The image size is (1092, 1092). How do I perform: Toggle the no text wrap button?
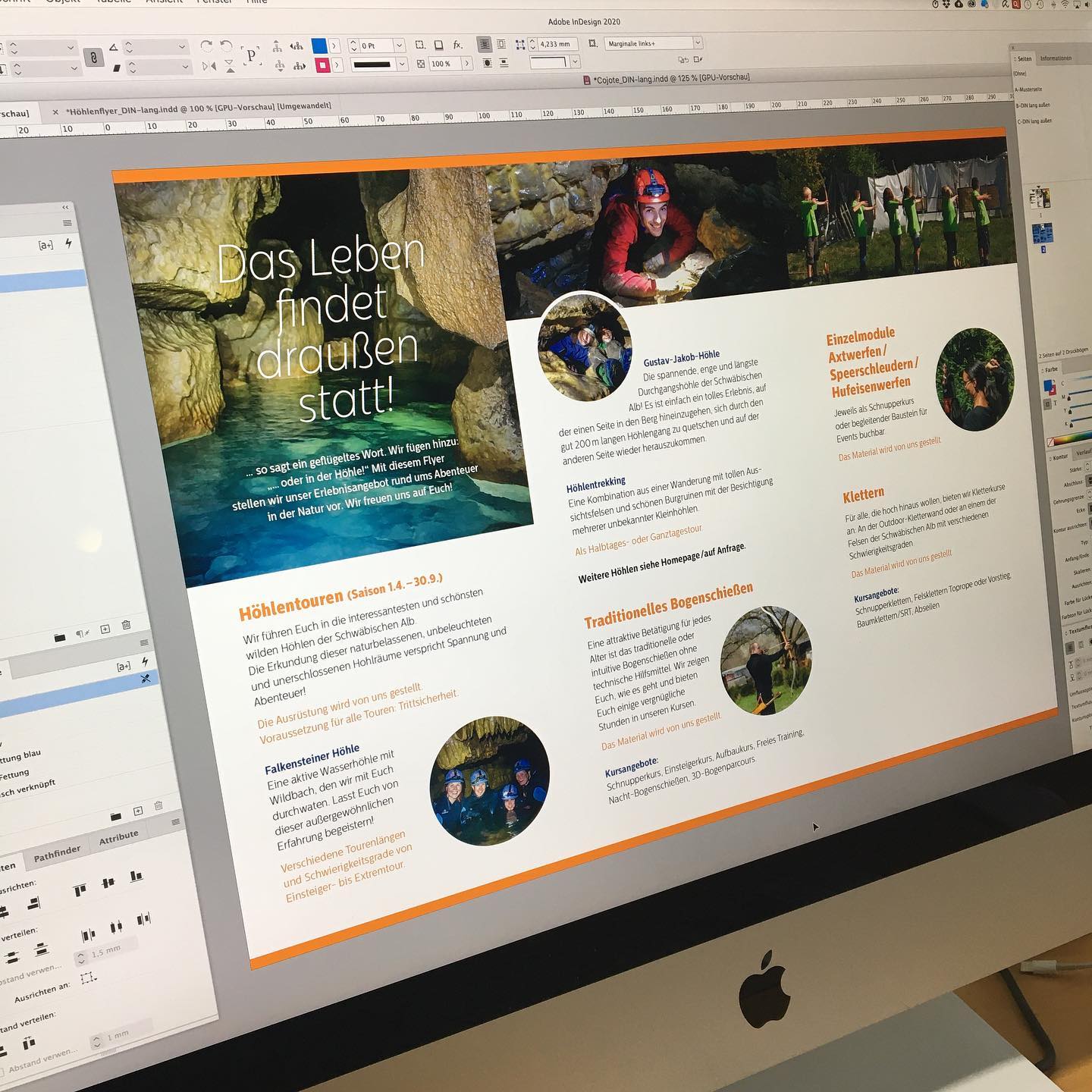coord(485,44)
